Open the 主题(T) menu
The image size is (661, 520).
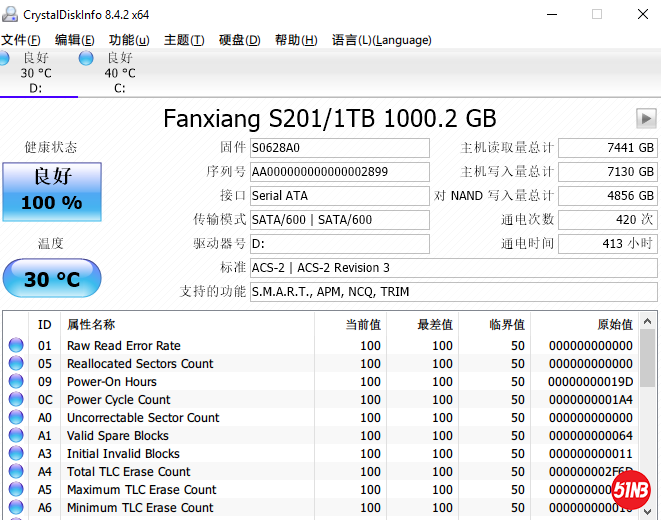[x=184, y=40]
